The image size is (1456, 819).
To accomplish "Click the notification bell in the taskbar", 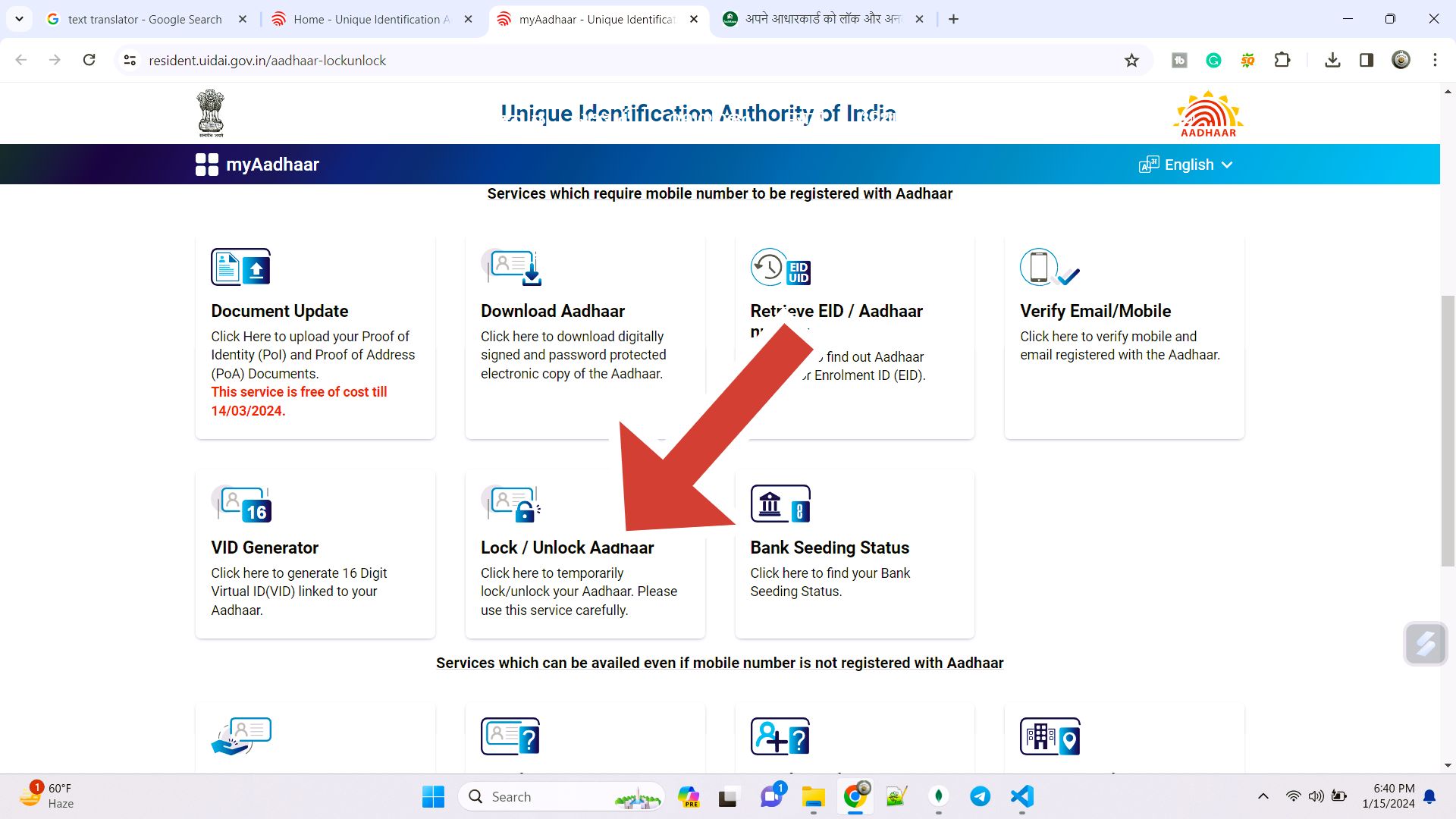I will (1429, 796).
